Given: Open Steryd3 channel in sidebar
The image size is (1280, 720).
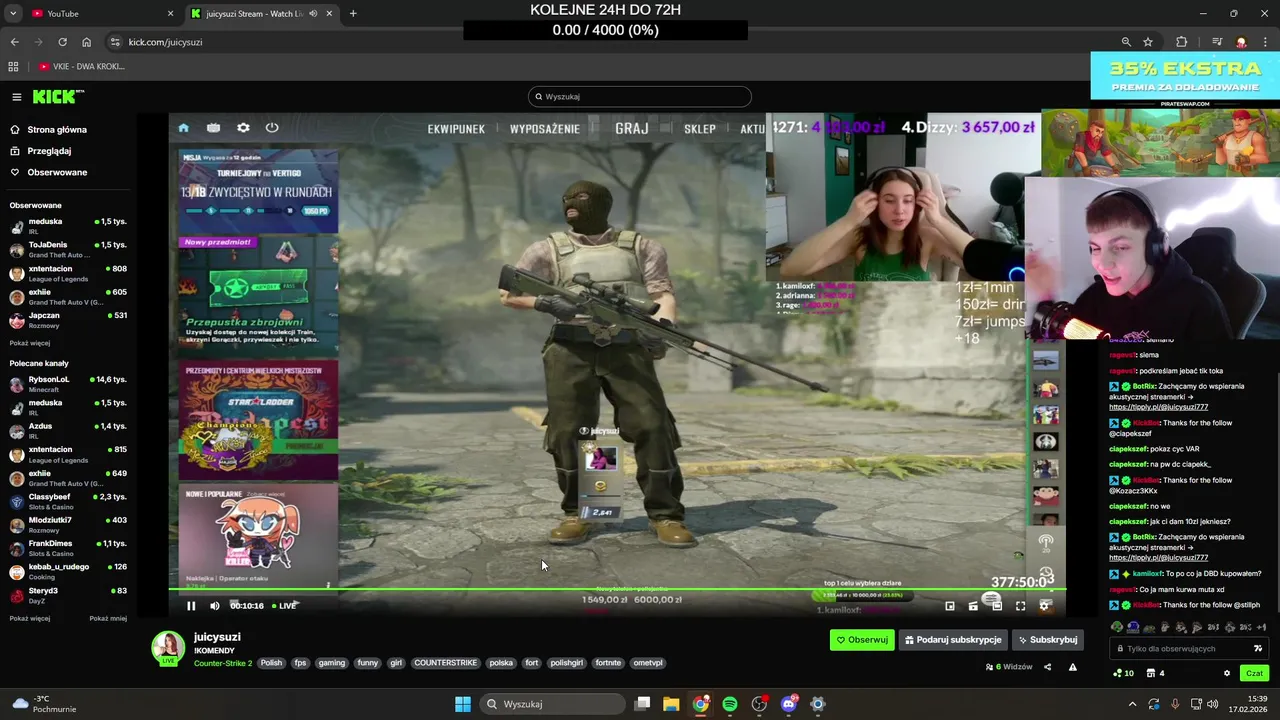Looking at the screenshot, I should coord(68,595).
